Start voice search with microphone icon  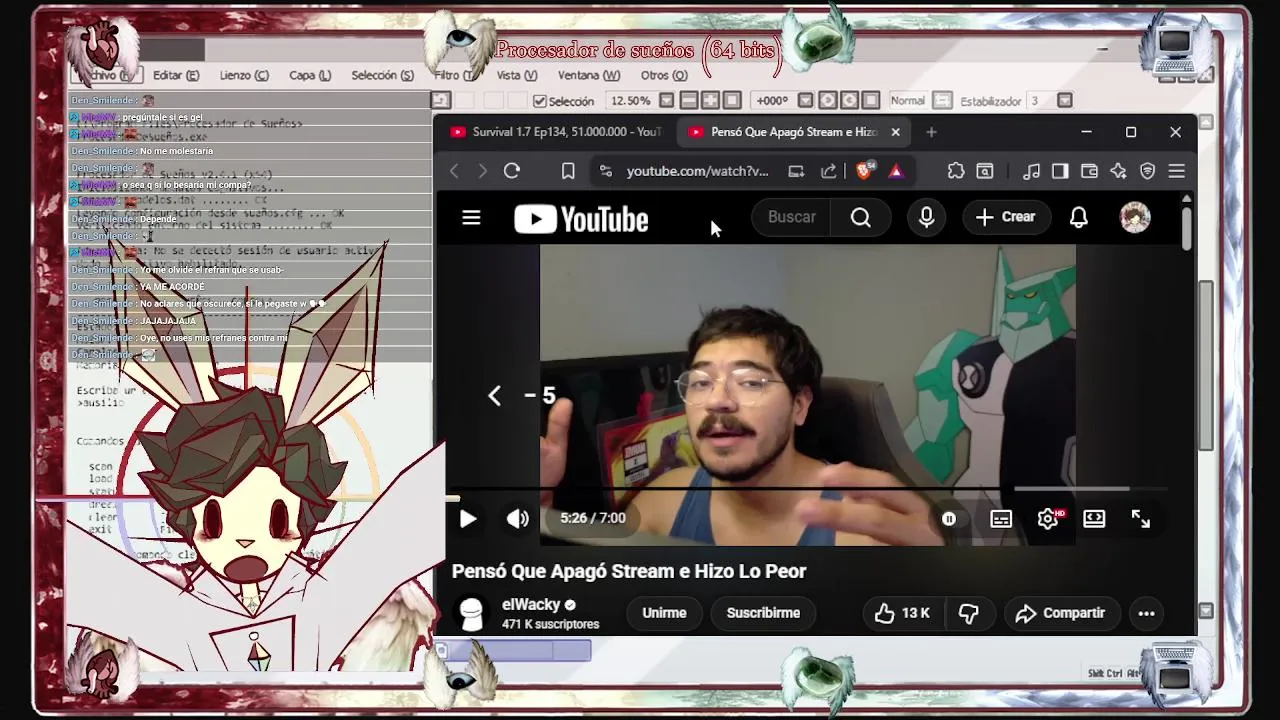(926, 217)
